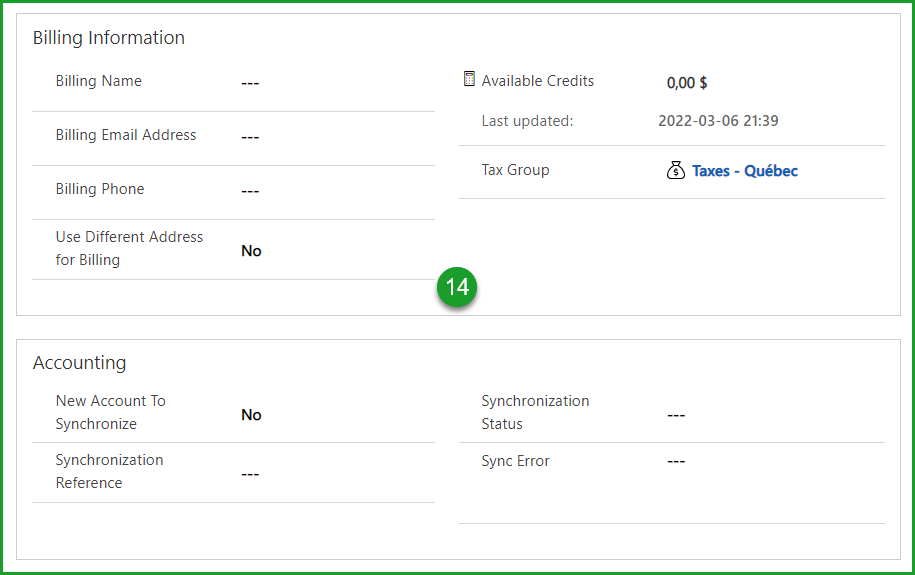The width and height of the screenshot is (915, 575).
Task: Click the Tax Group money bag icon
Action: pos(676,171)
